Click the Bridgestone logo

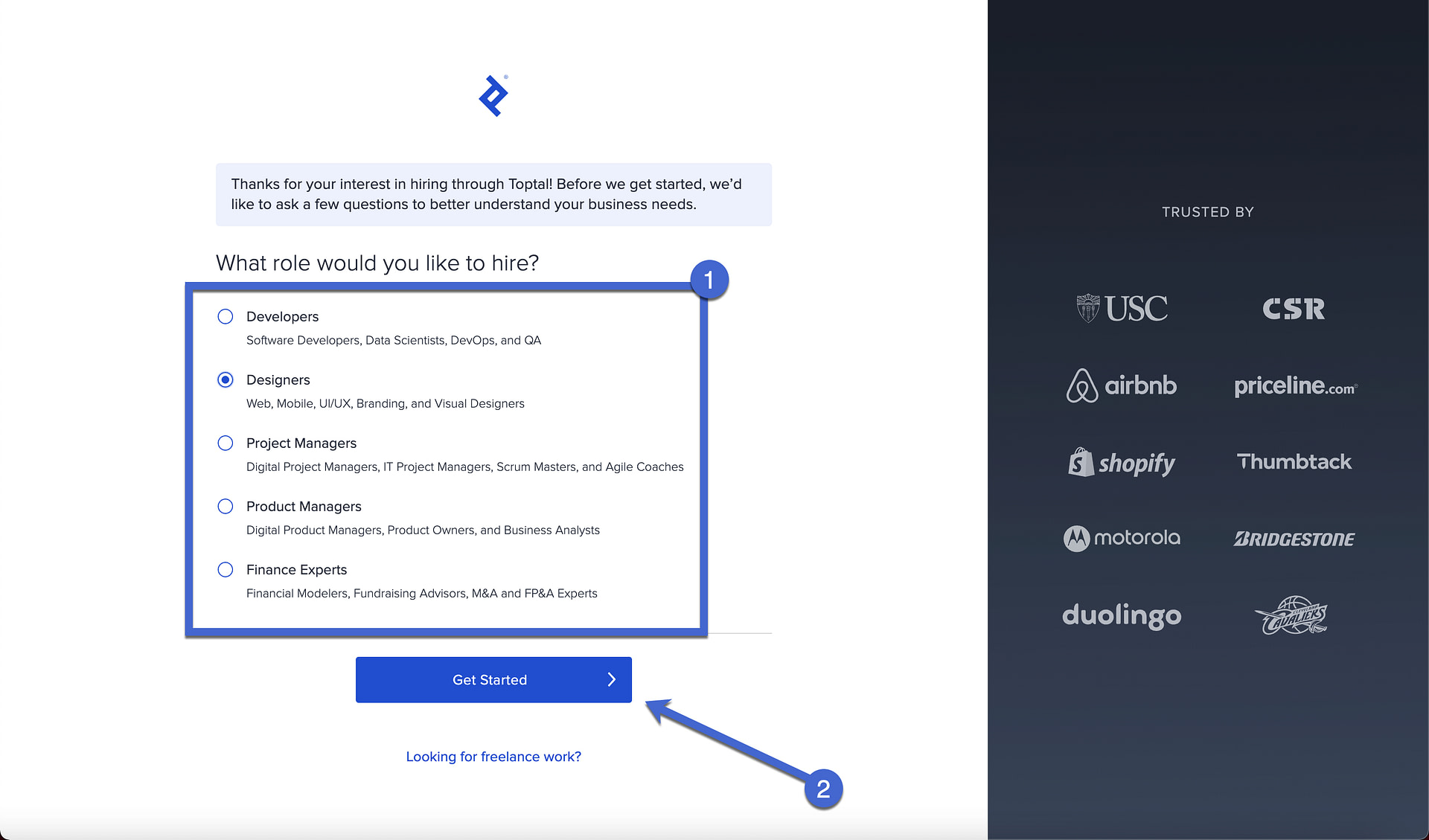click(x=1294, y=538)
